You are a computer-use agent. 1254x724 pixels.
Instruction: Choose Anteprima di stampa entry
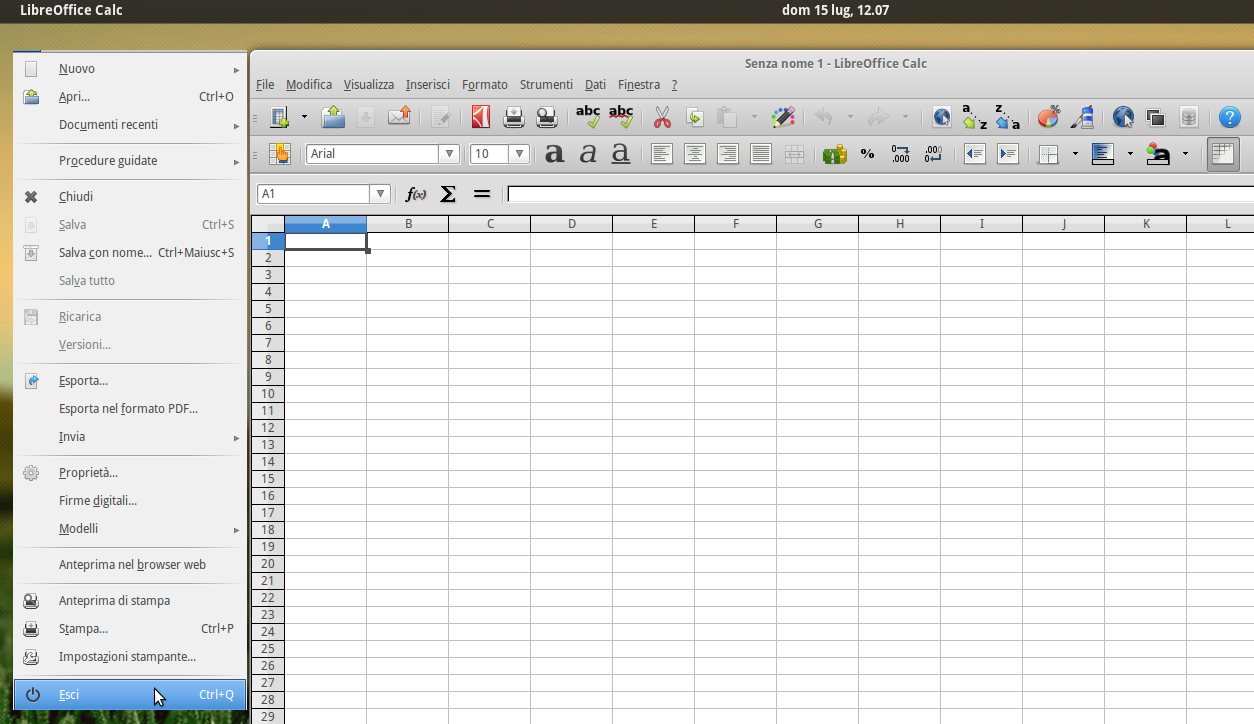coord(130,601)
